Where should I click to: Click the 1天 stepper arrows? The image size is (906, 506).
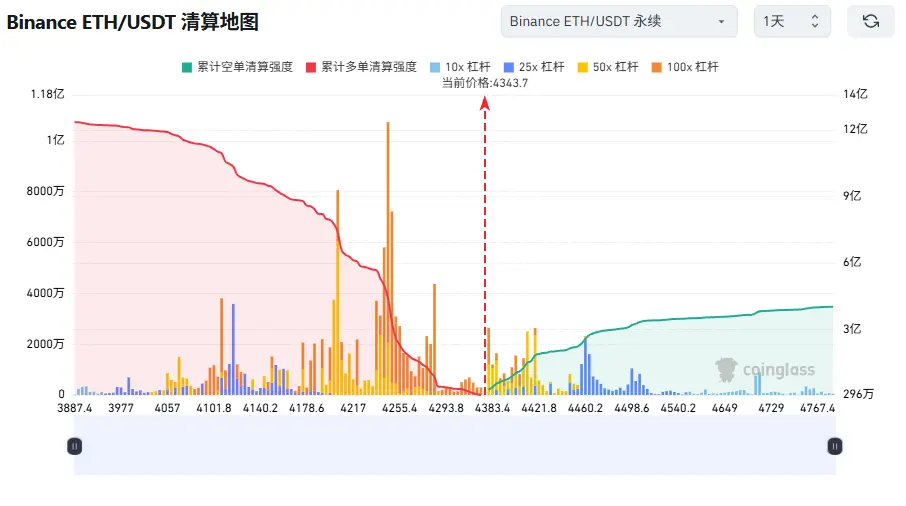click(x=815, y=21)
